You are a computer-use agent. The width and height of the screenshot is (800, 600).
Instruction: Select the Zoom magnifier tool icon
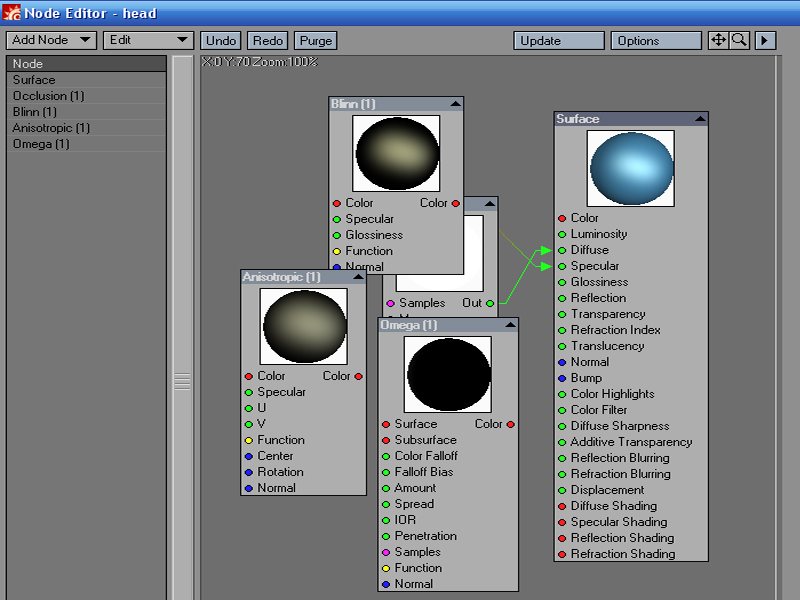[741, 40]
